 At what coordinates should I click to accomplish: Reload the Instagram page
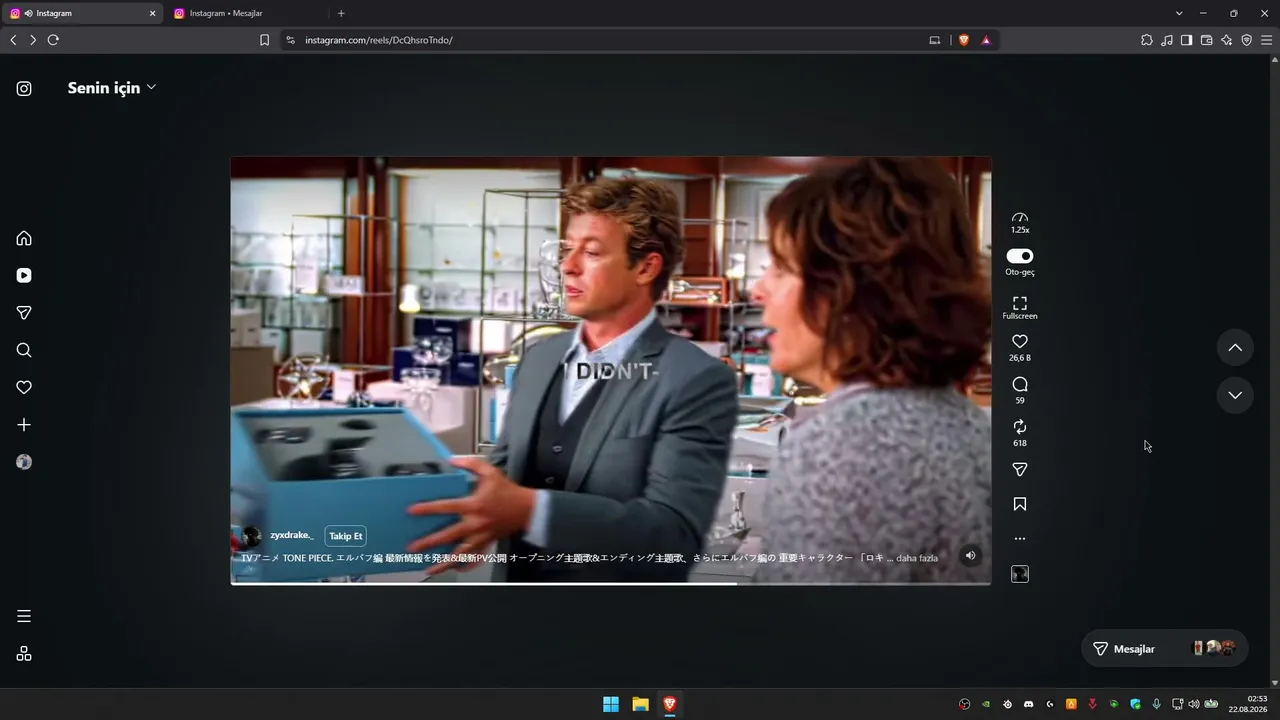pos(53,40)
